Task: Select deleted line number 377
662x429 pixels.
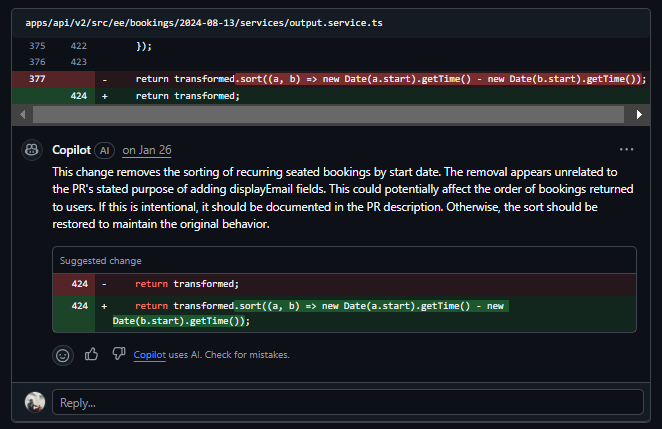Action: 37,79
